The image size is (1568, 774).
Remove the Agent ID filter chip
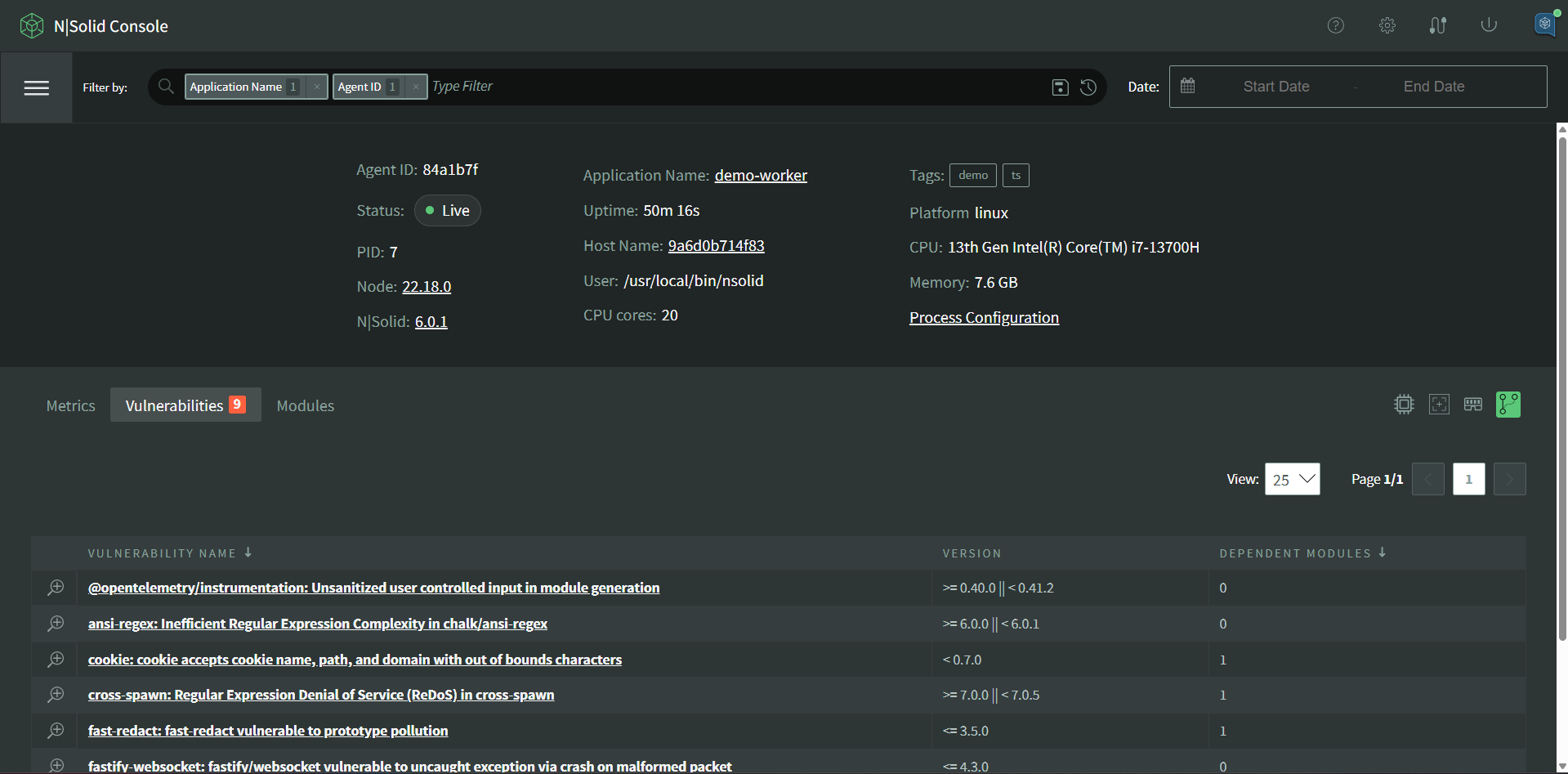click(416, 86)
